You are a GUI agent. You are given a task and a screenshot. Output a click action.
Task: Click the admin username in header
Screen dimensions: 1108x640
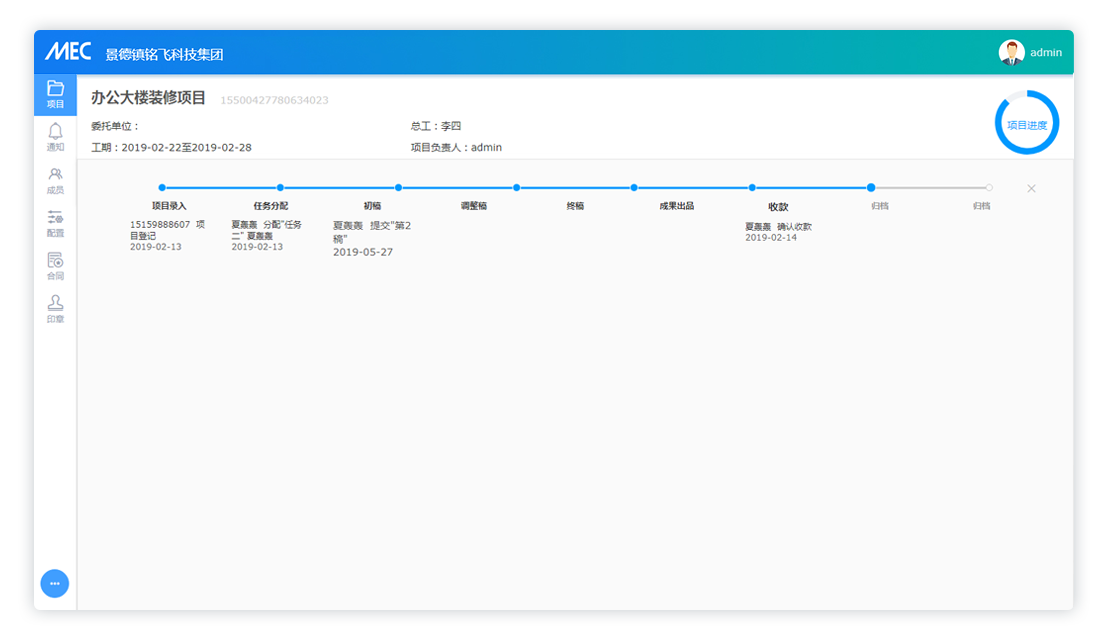click(x=1046, y=53)
